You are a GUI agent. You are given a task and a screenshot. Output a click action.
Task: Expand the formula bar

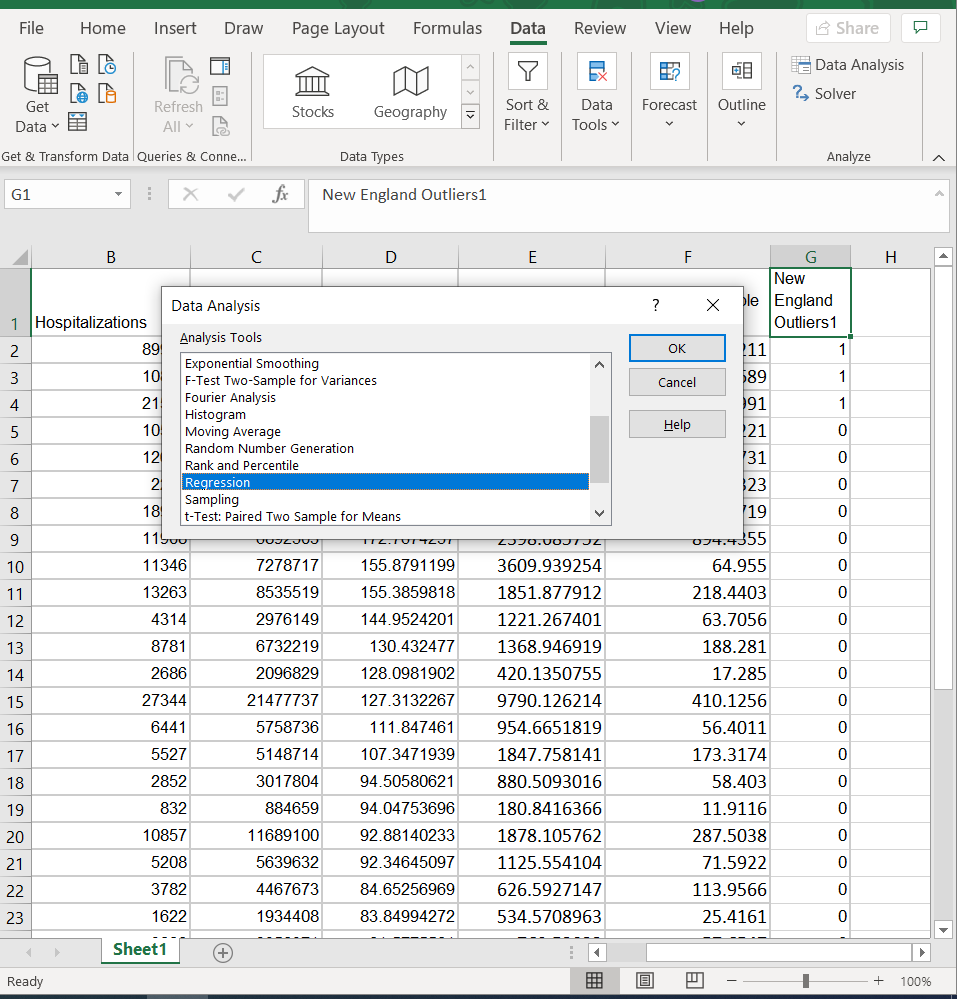[x=939, y=194]
